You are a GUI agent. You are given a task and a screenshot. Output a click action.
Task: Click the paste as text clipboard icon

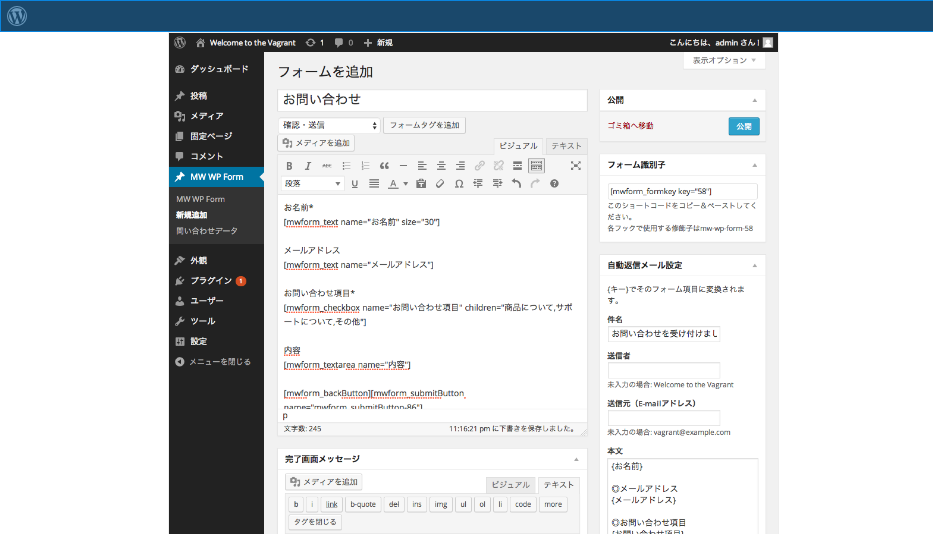click(421, 184)
